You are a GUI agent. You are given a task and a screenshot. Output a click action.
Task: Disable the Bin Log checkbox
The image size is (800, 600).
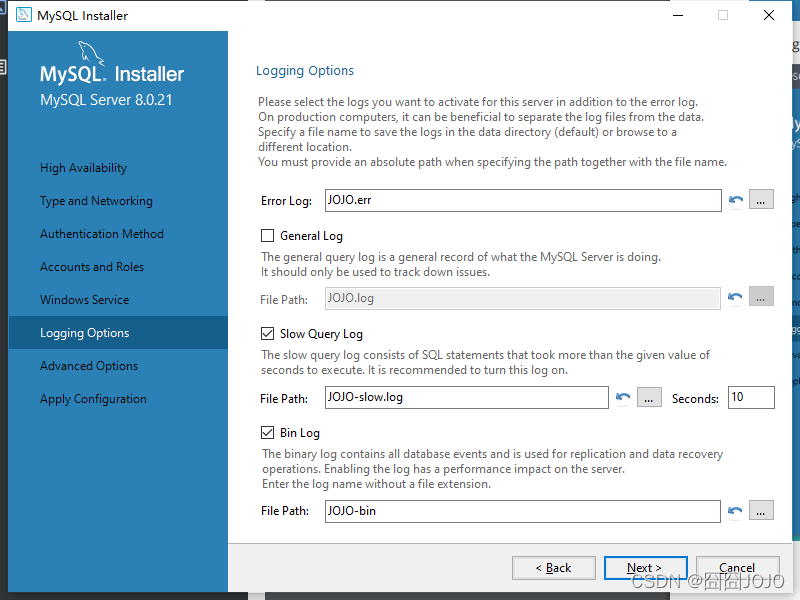(x=267, y=433)
